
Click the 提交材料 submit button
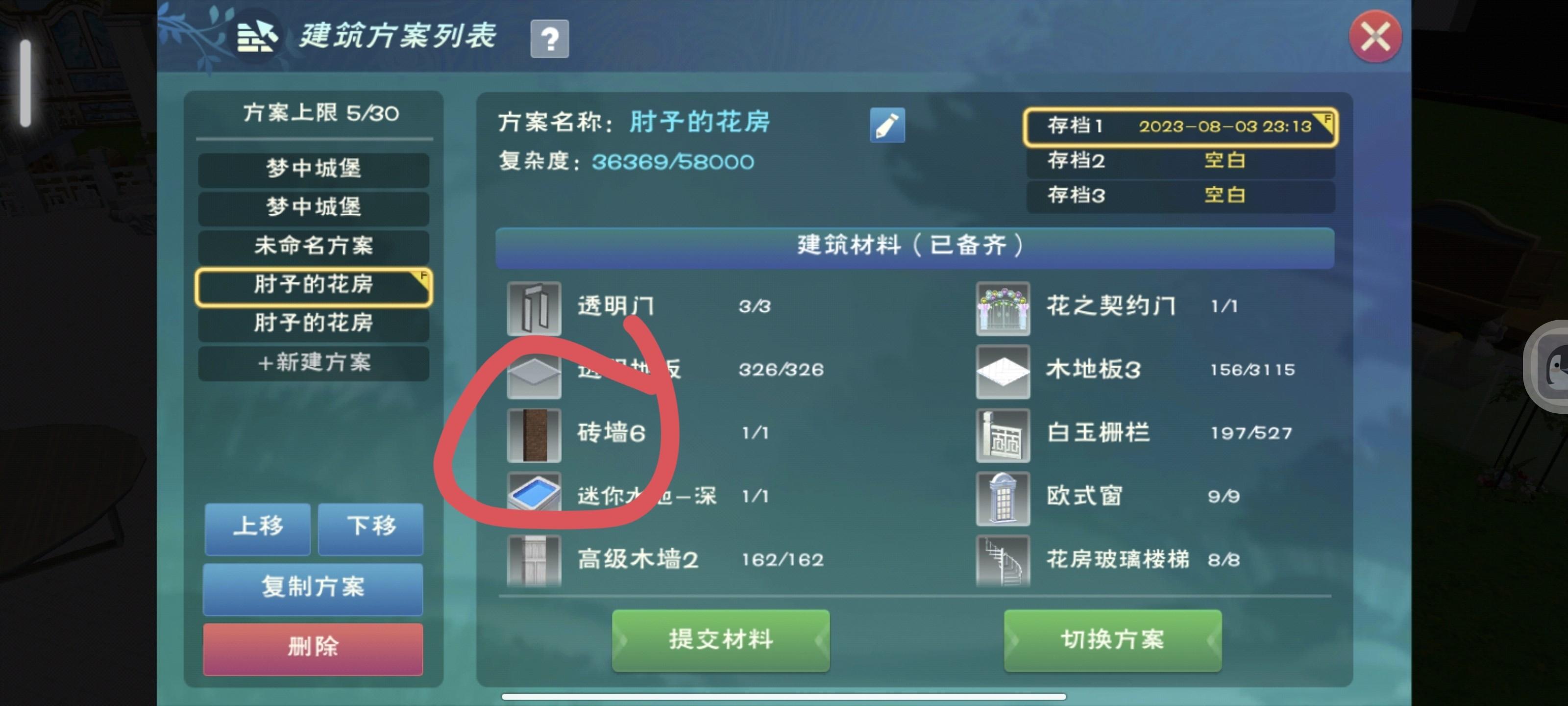[720, 640]
